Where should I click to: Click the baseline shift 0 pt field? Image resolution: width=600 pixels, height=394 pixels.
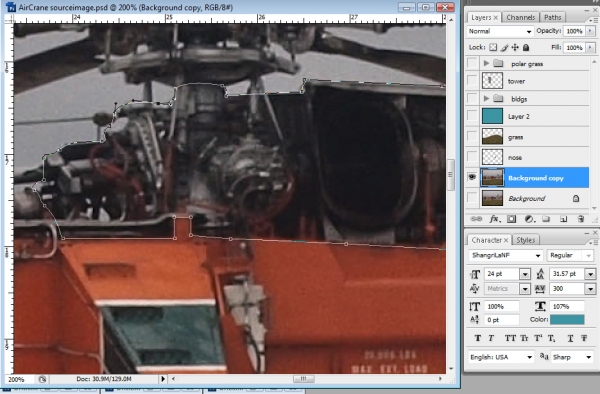click(502, 320)
